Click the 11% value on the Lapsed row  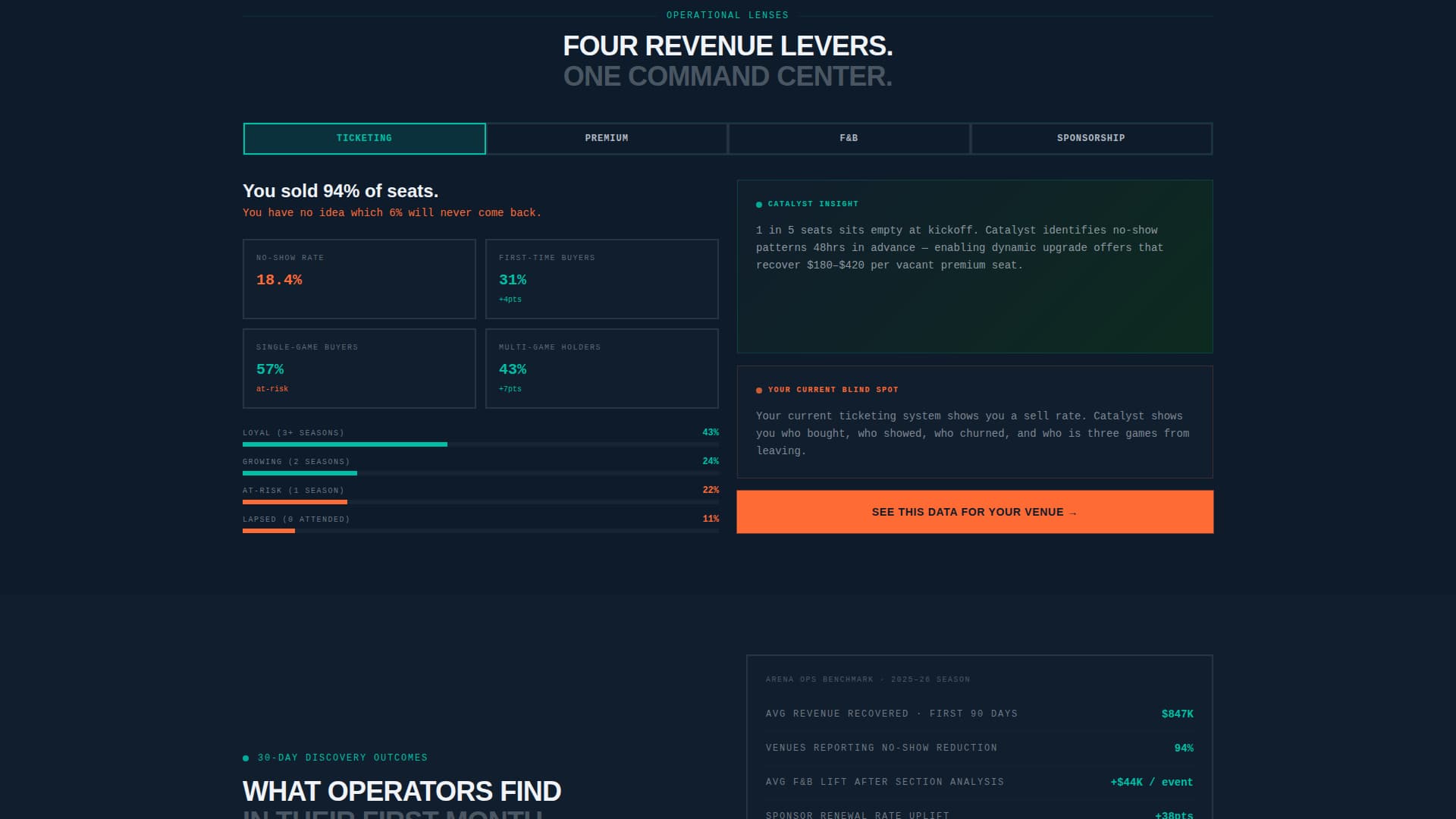coord(711,519)
